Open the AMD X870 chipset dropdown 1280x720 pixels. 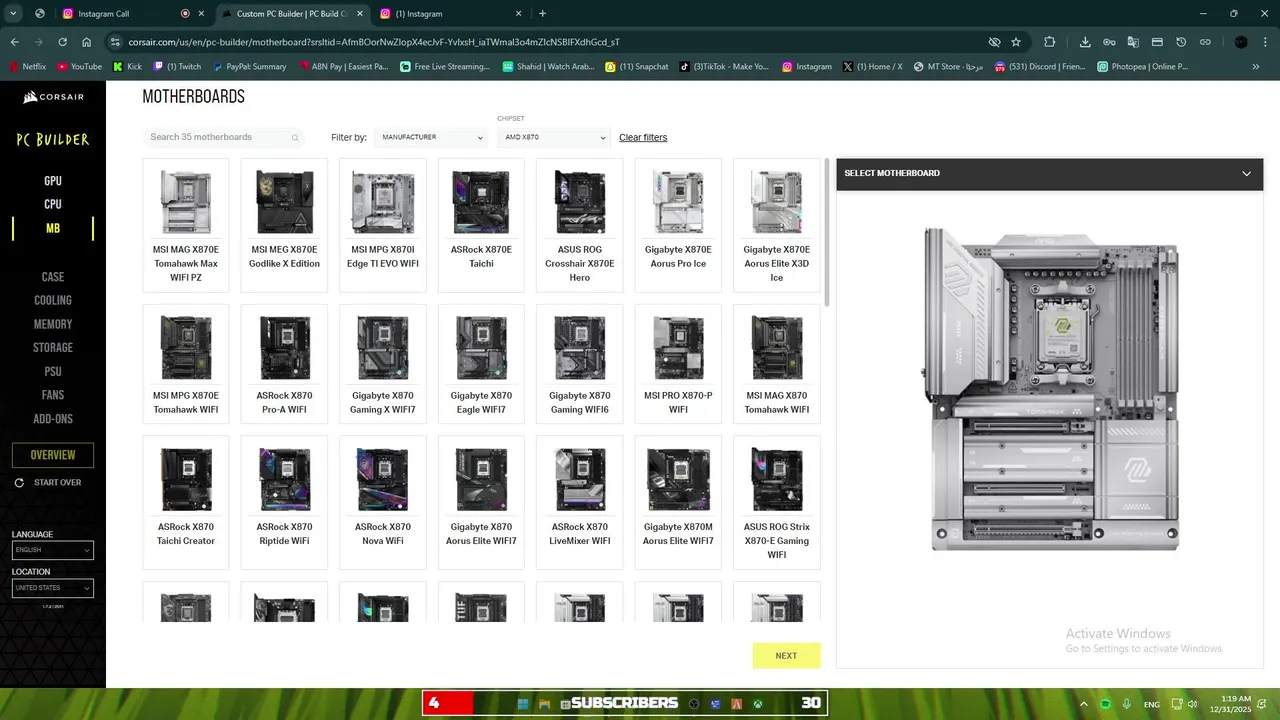554,137
